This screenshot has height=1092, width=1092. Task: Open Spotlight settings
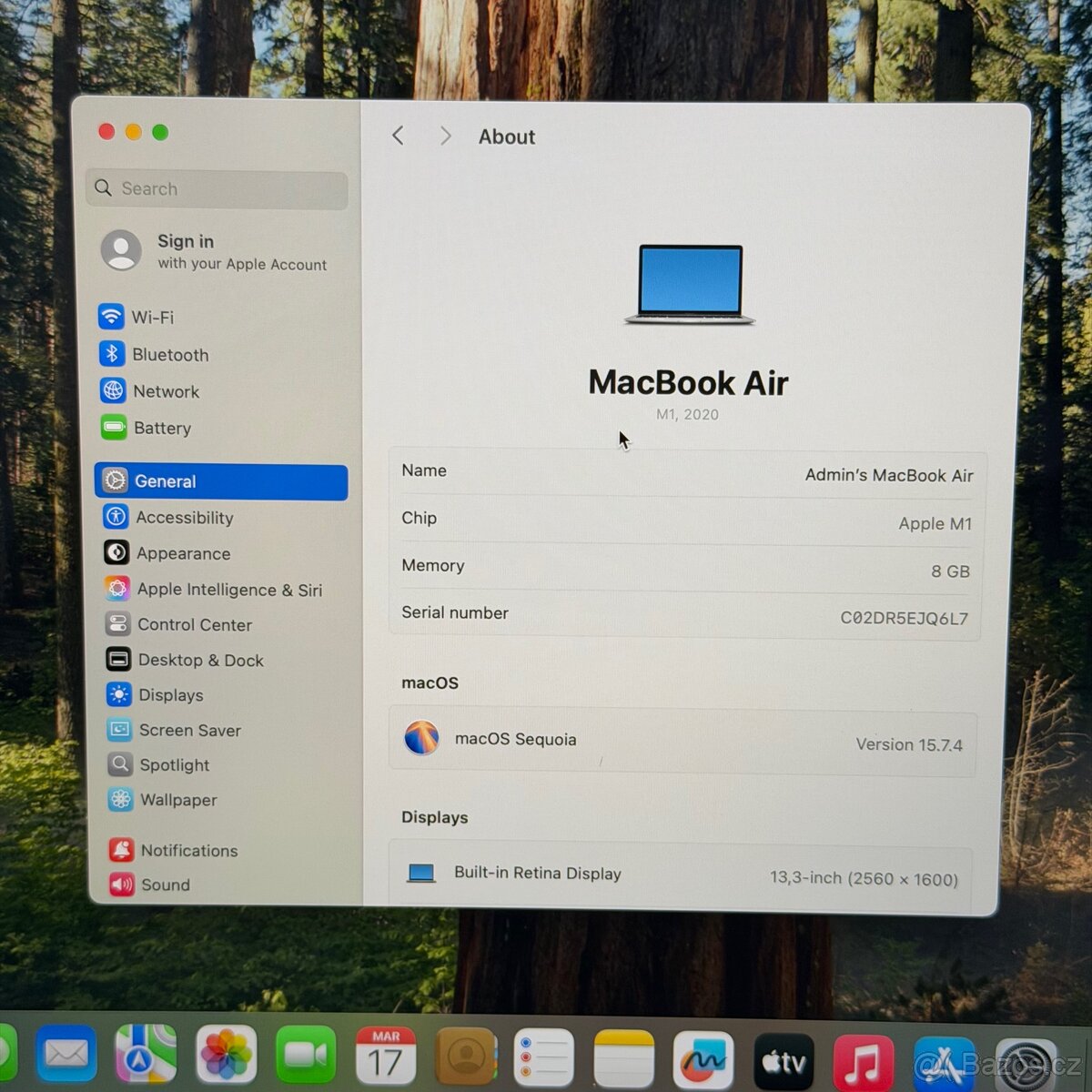click(x=158, y=764)
